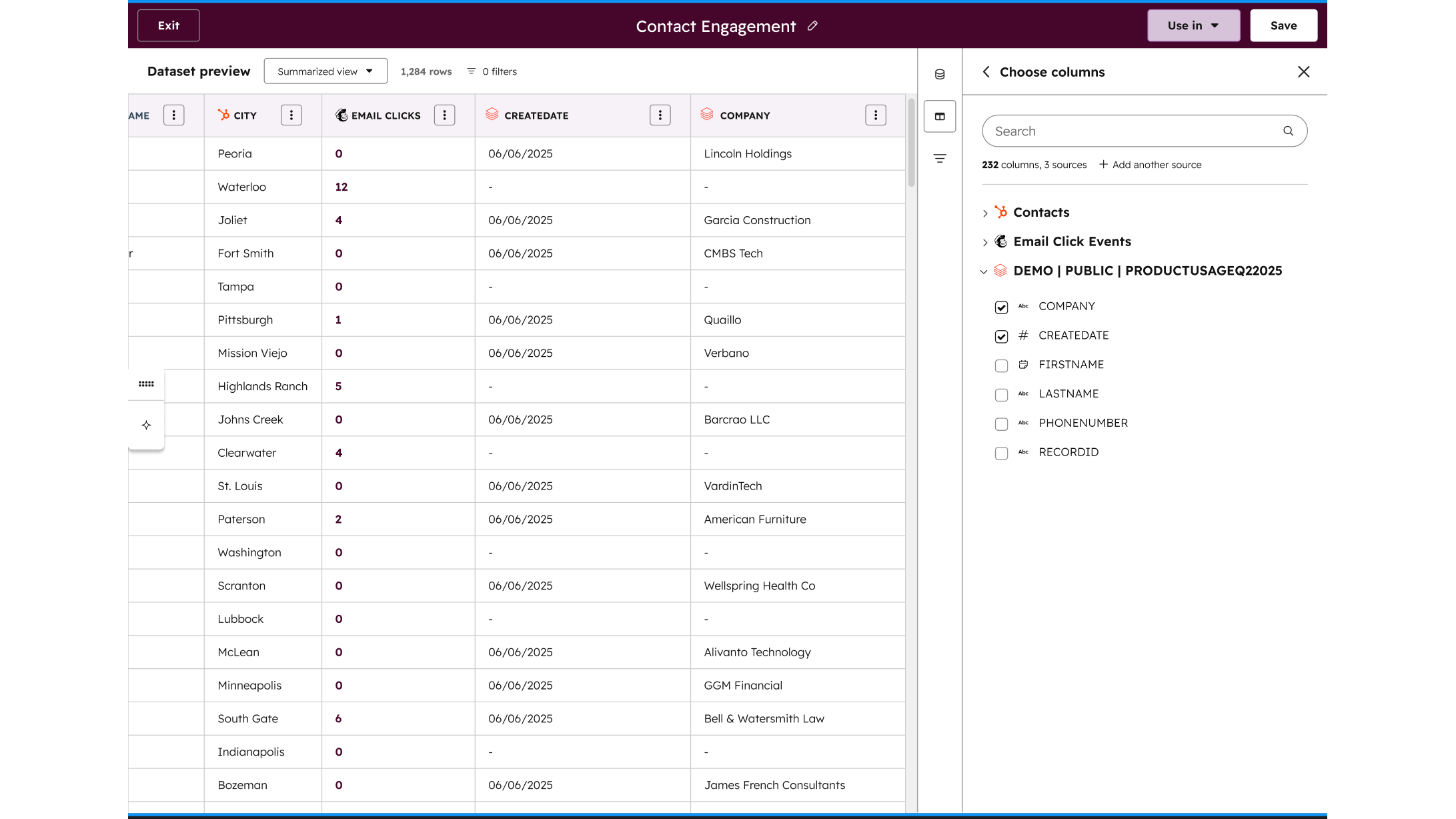Select the columns panel icon in sidebar
This screenshot has height=819, width=1456.
(940, 117)
